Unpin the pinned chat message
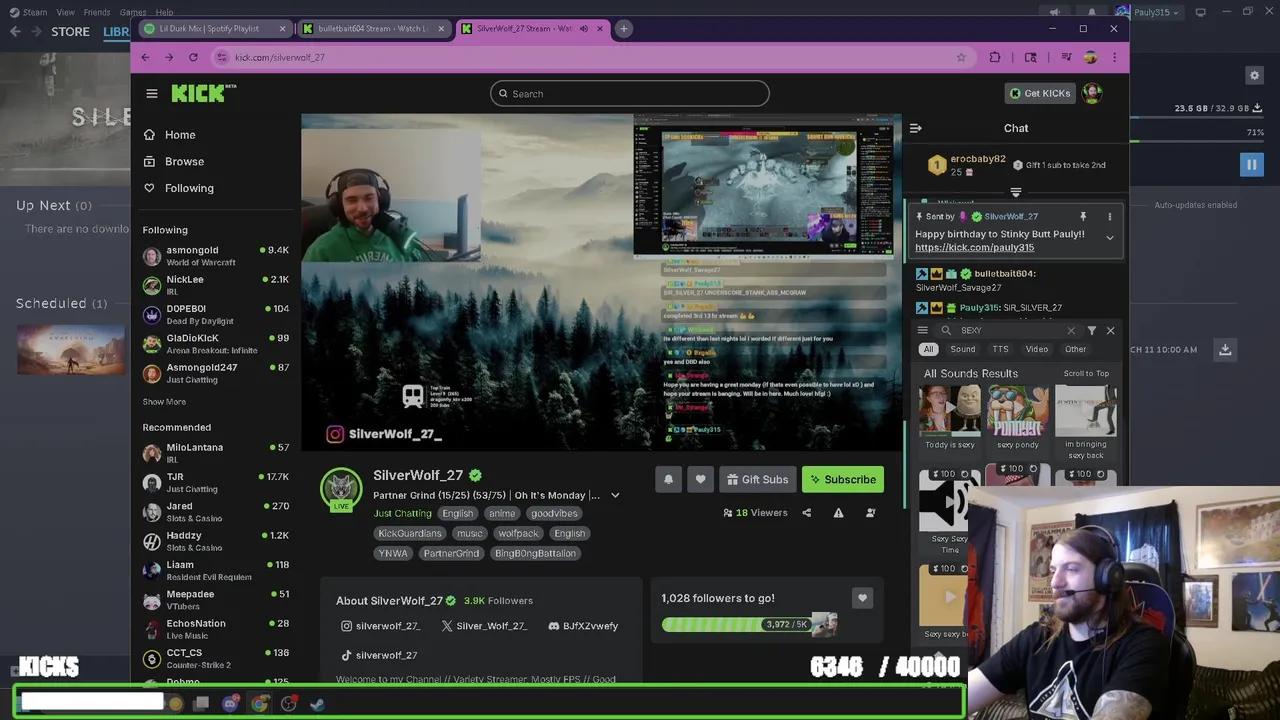The image size is (1280, 720). click(1083, 217)
